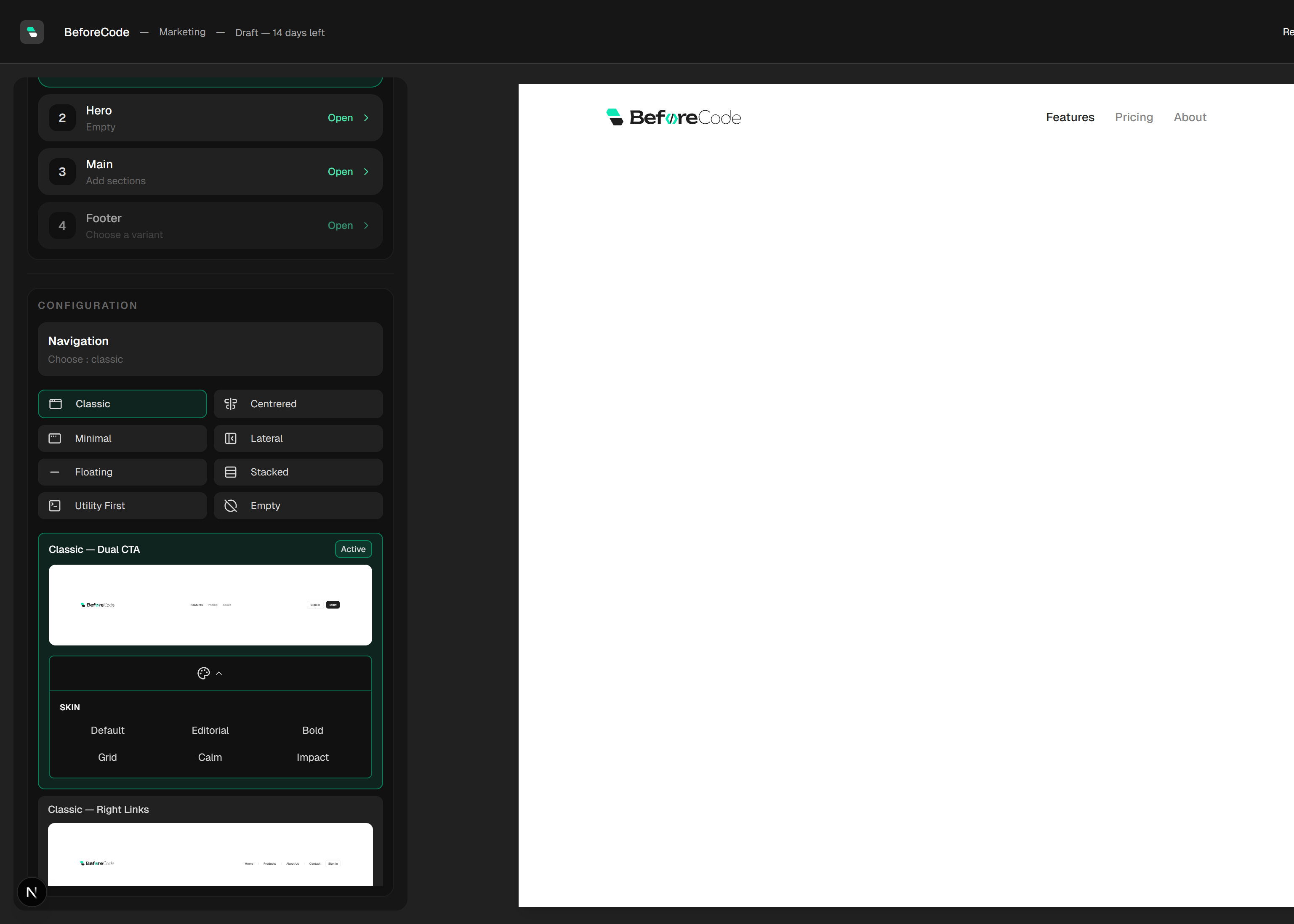Click the 'Choose a variant' subtitle under Footer

tap(124, 235)
